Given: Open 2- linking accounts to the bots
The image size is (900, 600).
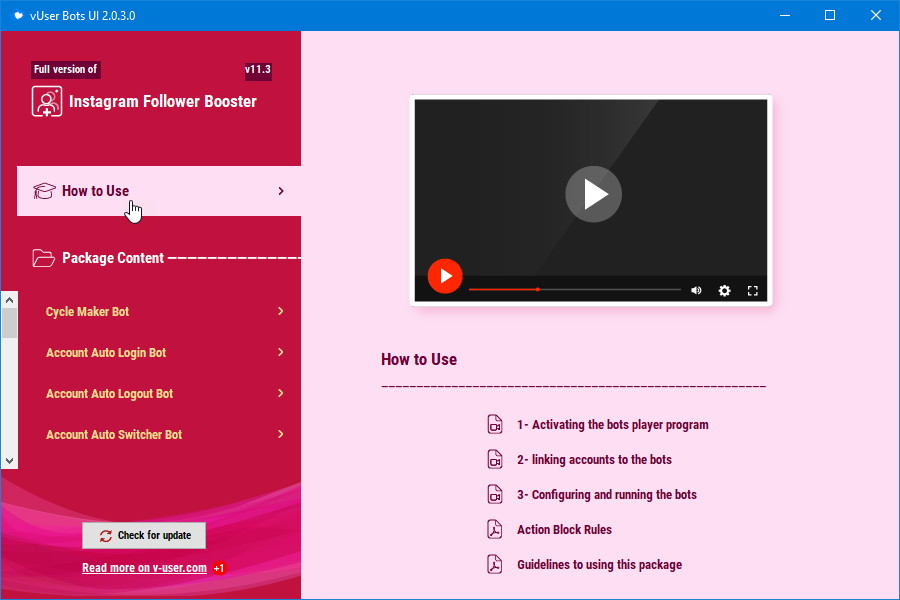Looking at the screenshot, I should point(594,460).
